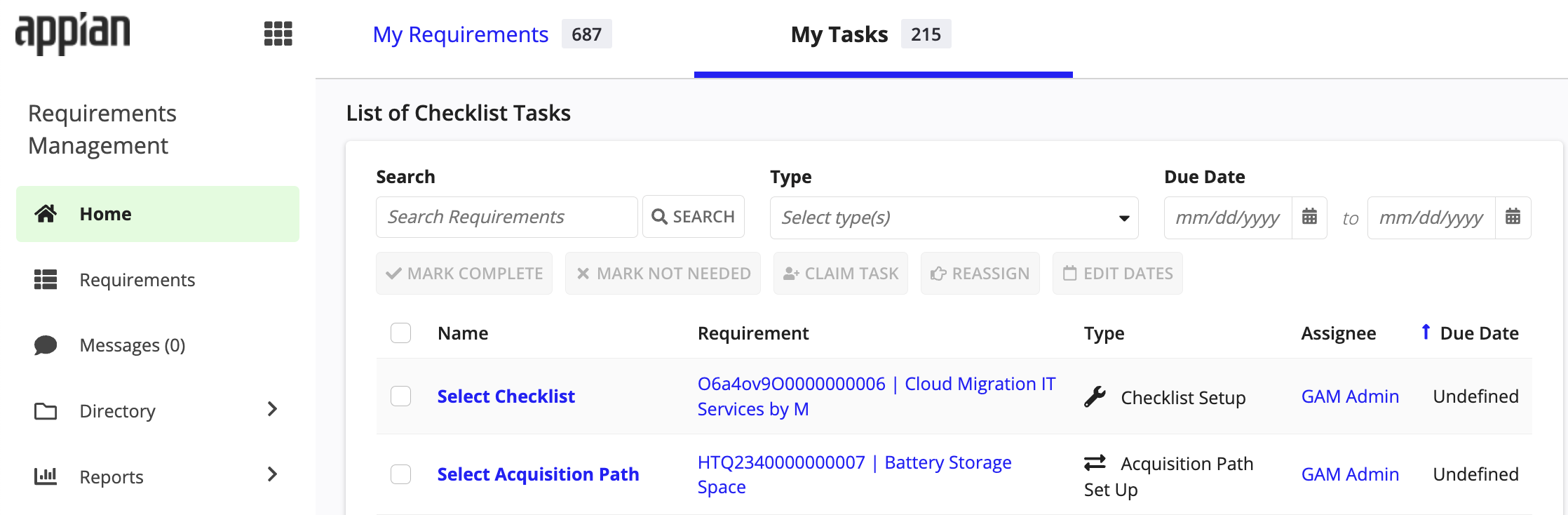Click the Checklist Setup wrench icon
Viewport: 1568px width, 515px height.
pyautogui.click(x=1095, y=397)
